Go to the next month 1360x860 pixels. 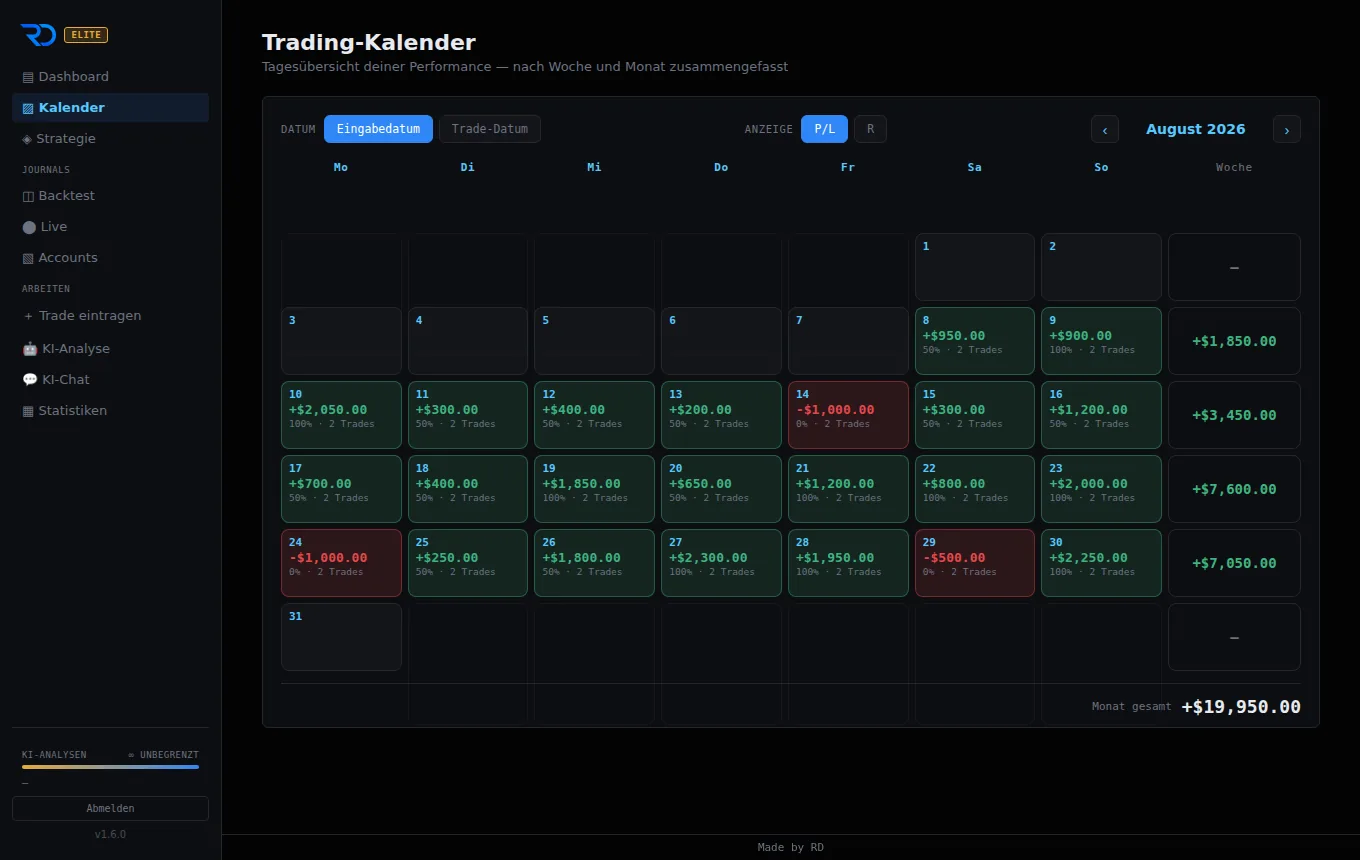point(1287,129)
